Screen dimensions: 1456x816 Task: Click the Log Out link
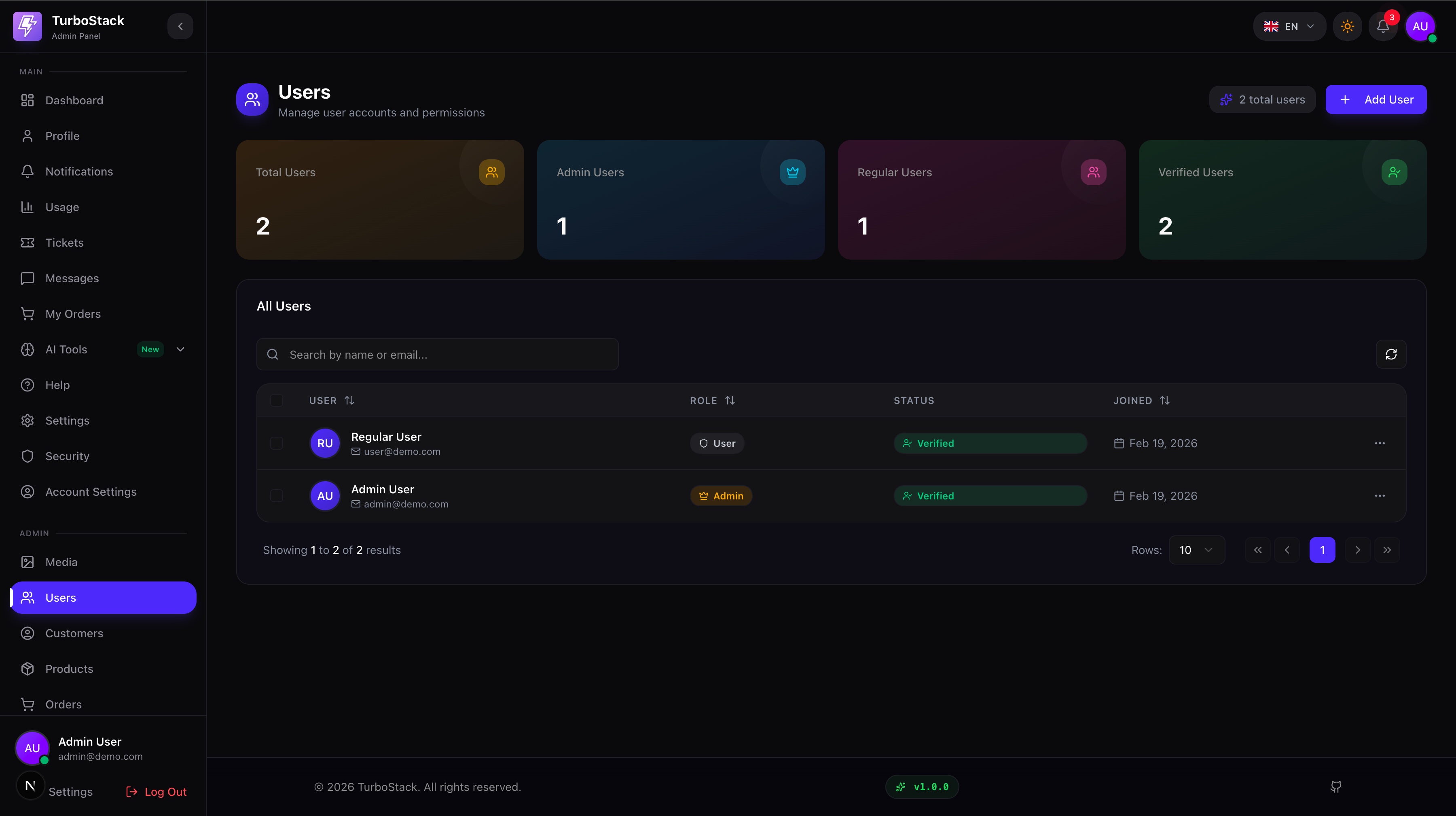(x=157, y=792)
